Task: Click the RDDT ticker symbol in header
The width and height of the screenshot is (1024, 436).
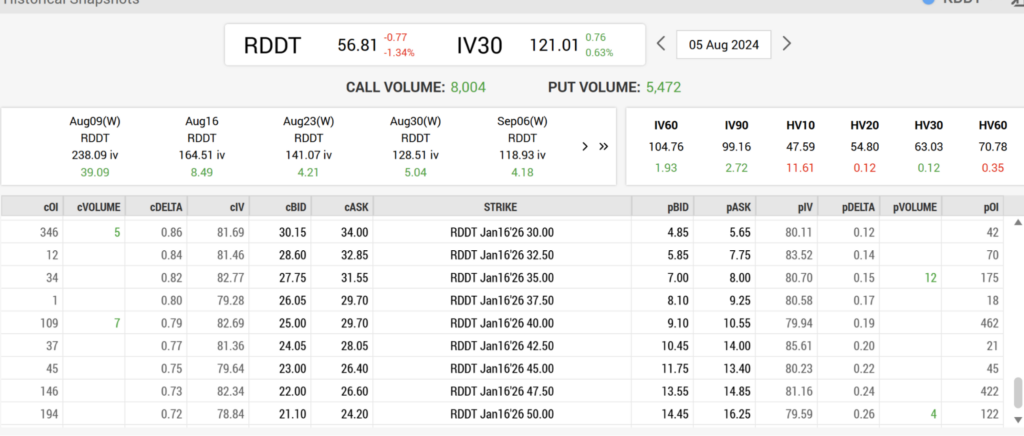Action: pos(272,46)
